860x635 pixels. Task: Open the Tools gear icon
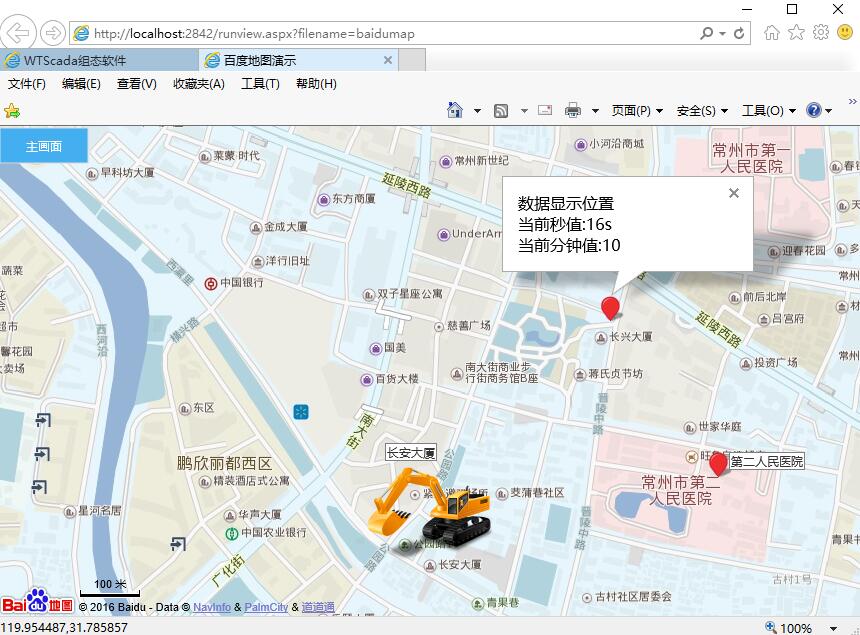pyautogui.click(x=821, y=32)
